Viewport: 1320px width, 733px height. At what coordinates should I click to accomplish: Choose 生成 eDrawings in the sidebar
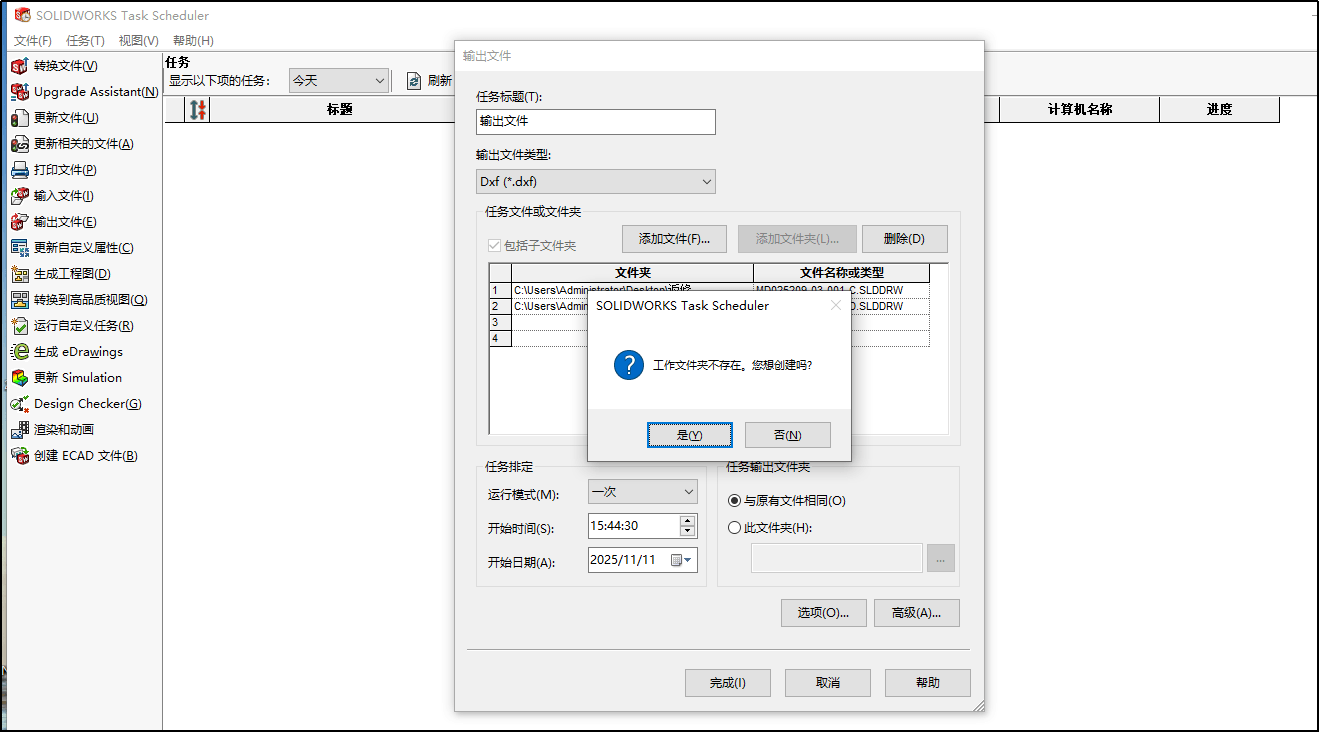click(67, 352)
